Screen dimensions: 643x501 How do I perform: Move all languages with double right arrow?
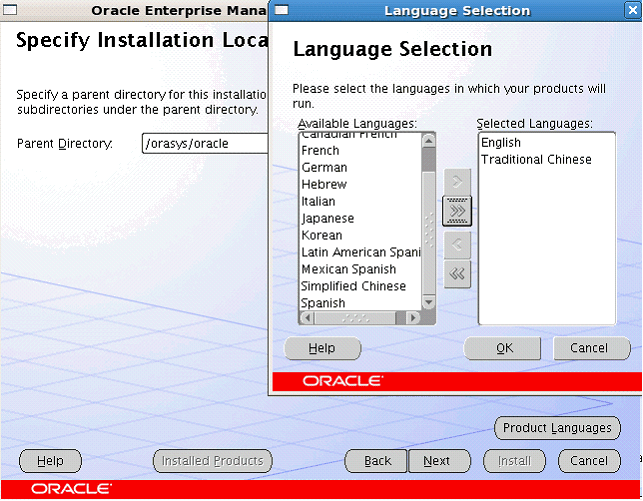pos(457,211)
